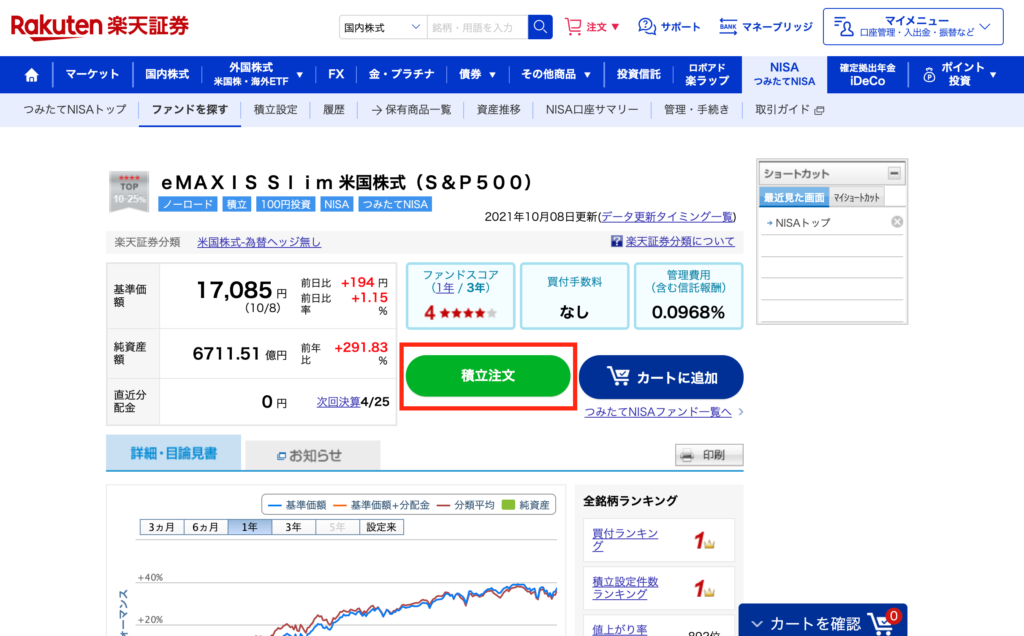Go to home via house icon
Image resolution: width=1024 pixels, height=636 pixels.
pos(31,74)
